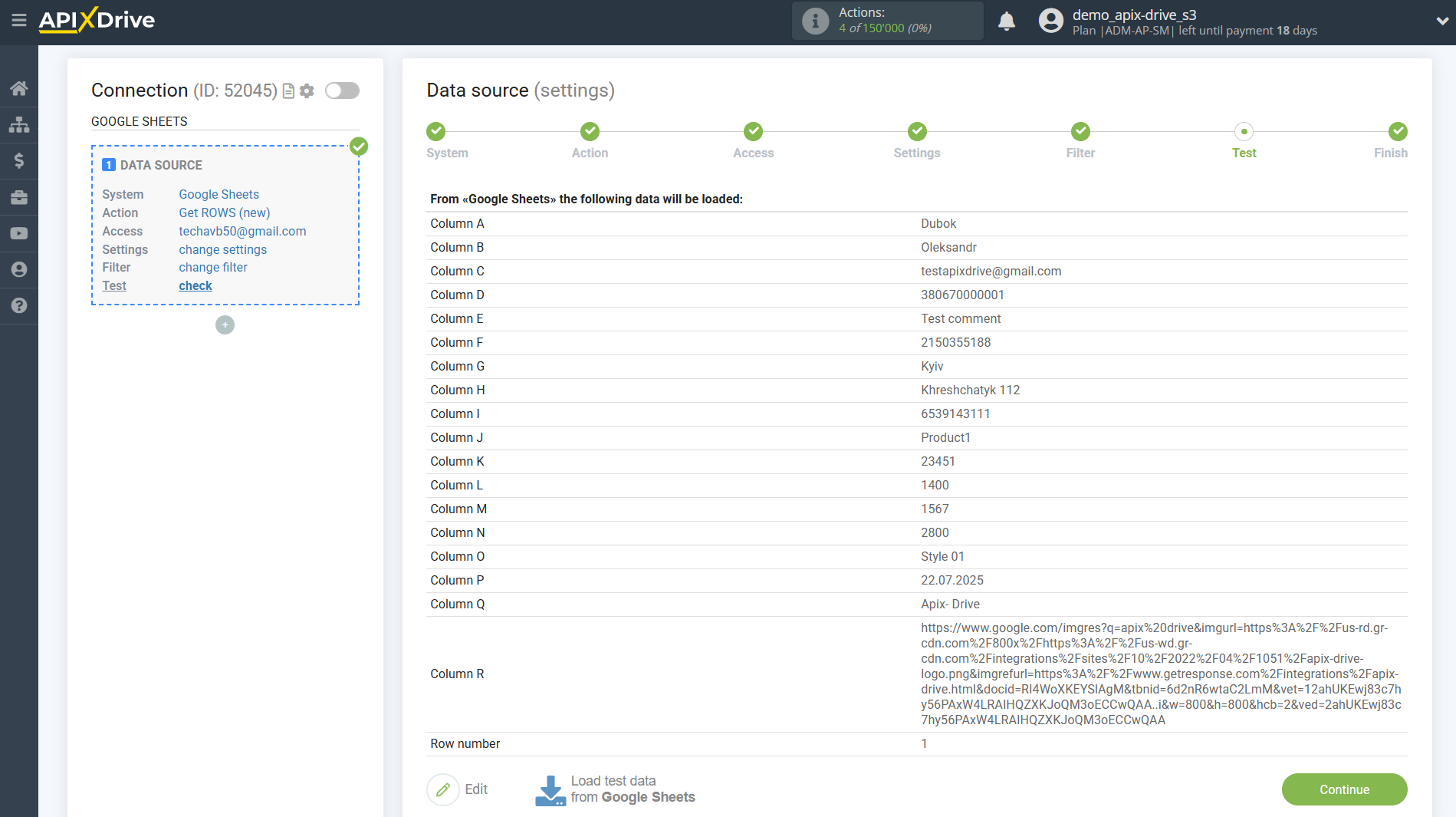Screen dimensions: 1456x817
Task: Click the Kyiv value
Action: click(x=932, y=366)
